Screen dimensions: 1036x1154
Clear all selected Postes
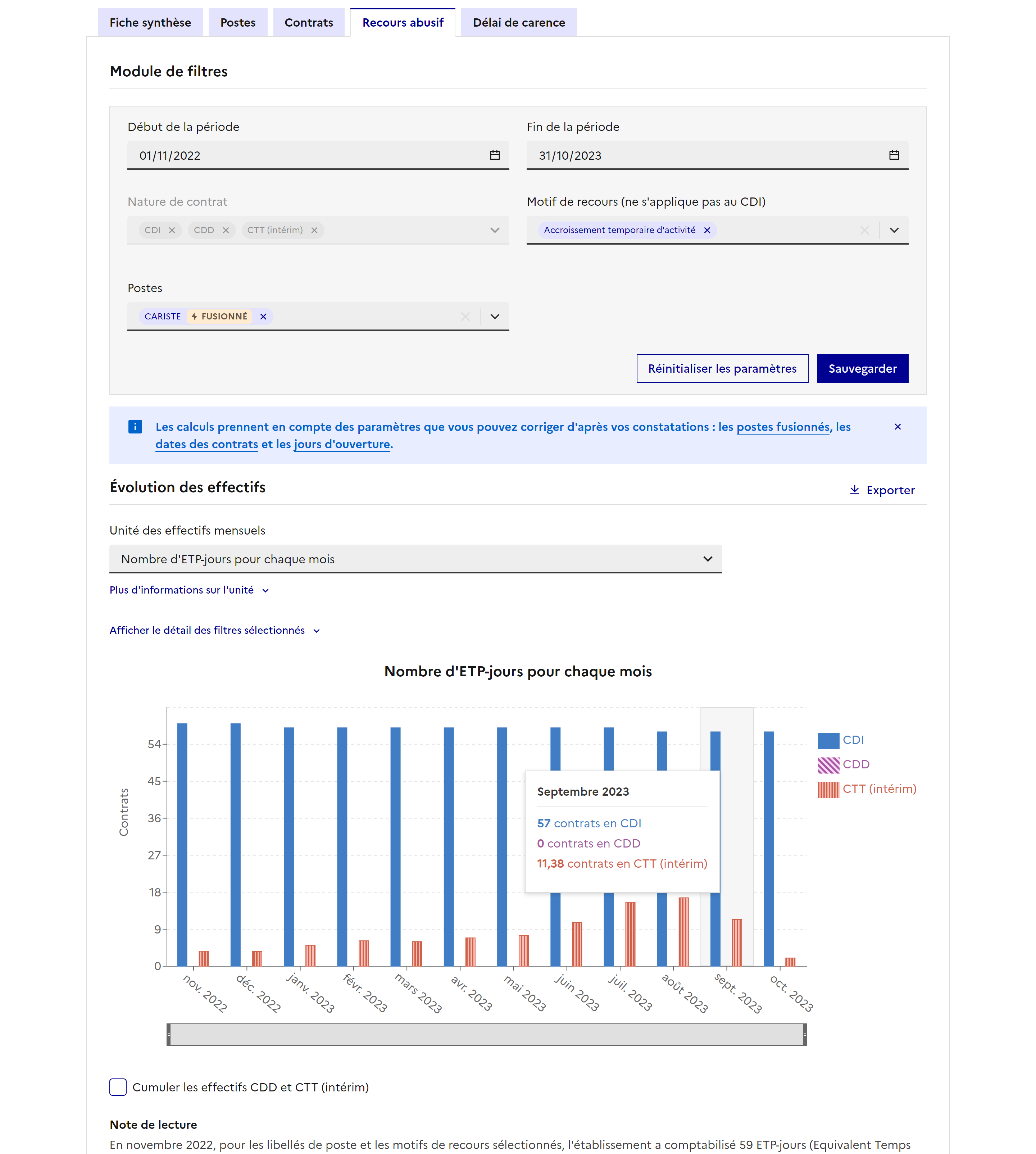click(x=465, y=317)
